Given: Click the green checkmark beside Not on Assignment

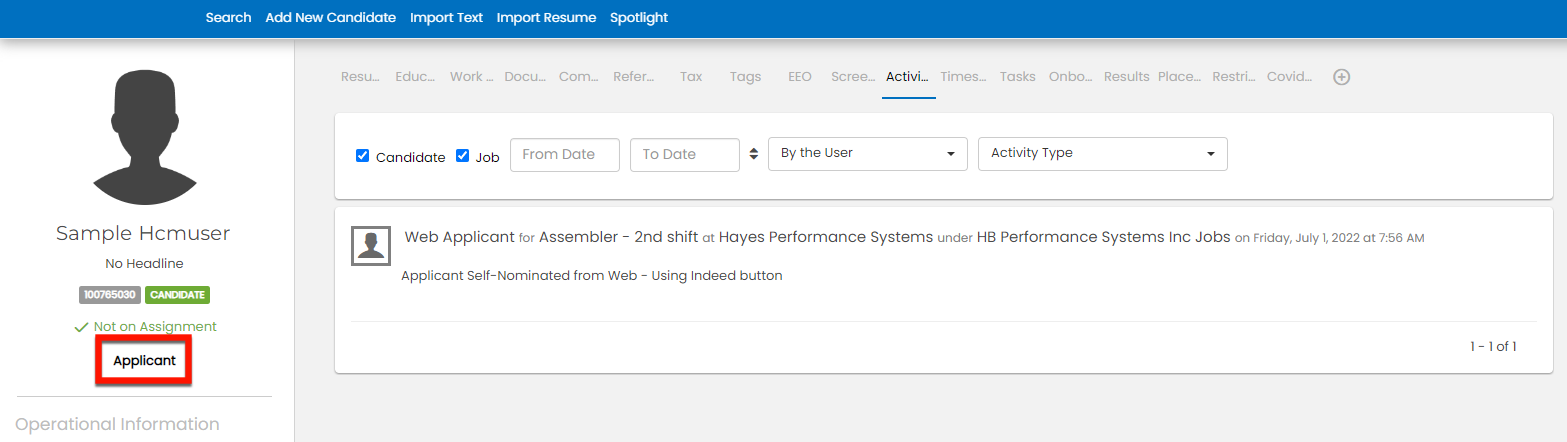Looking at the screenshot, I should [81, 327].
